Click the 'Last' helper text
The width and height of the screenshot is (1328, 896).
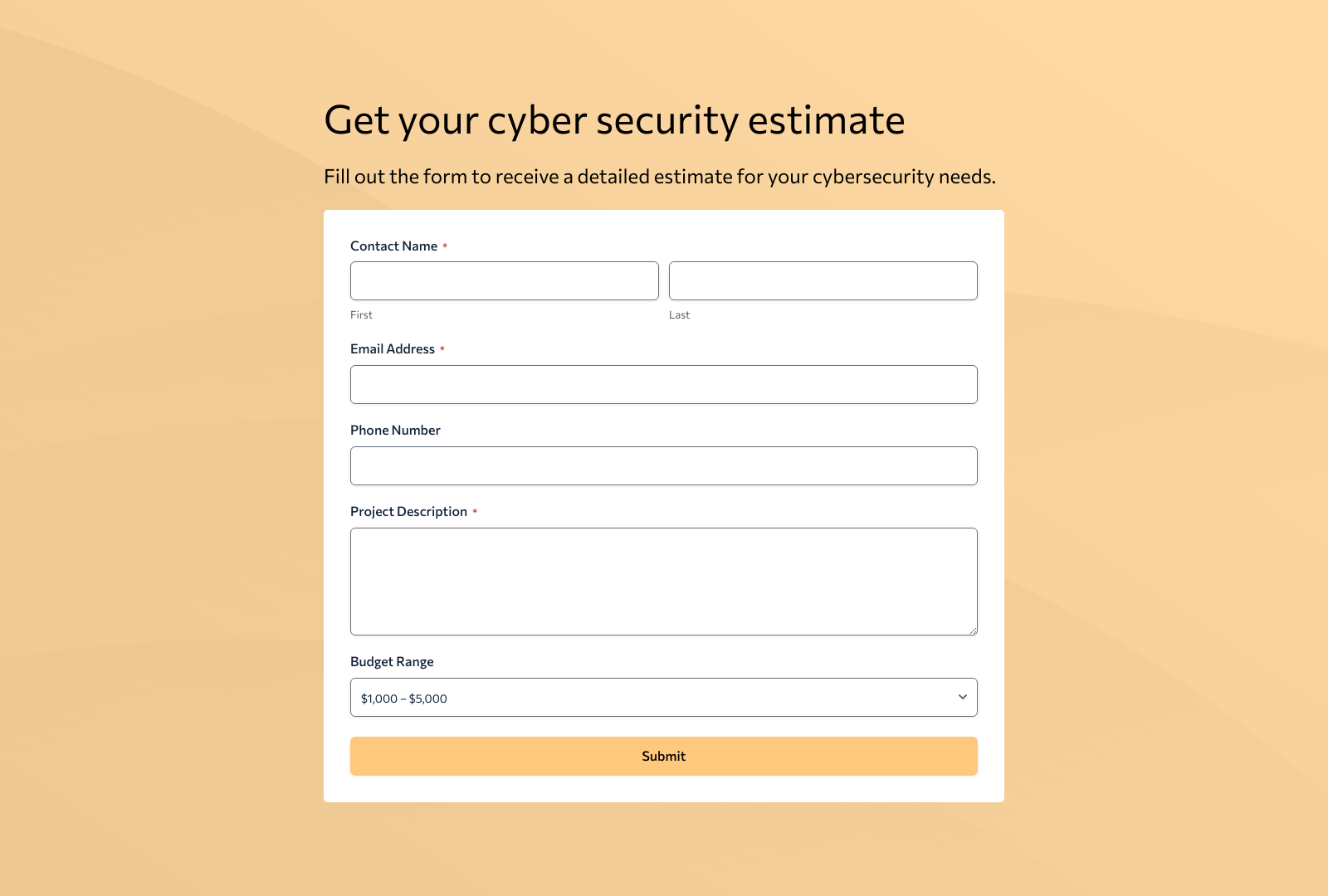pos(679,314)
